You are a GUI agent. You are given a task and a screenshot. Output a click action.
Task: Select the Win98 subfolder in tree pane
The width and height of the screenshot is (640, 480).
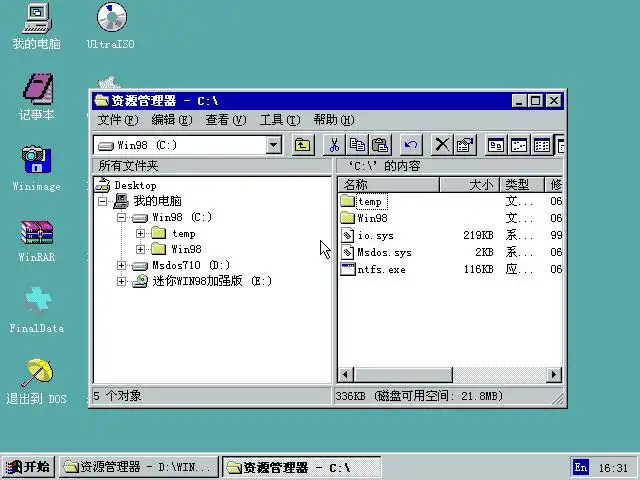(x=186, y=249)
